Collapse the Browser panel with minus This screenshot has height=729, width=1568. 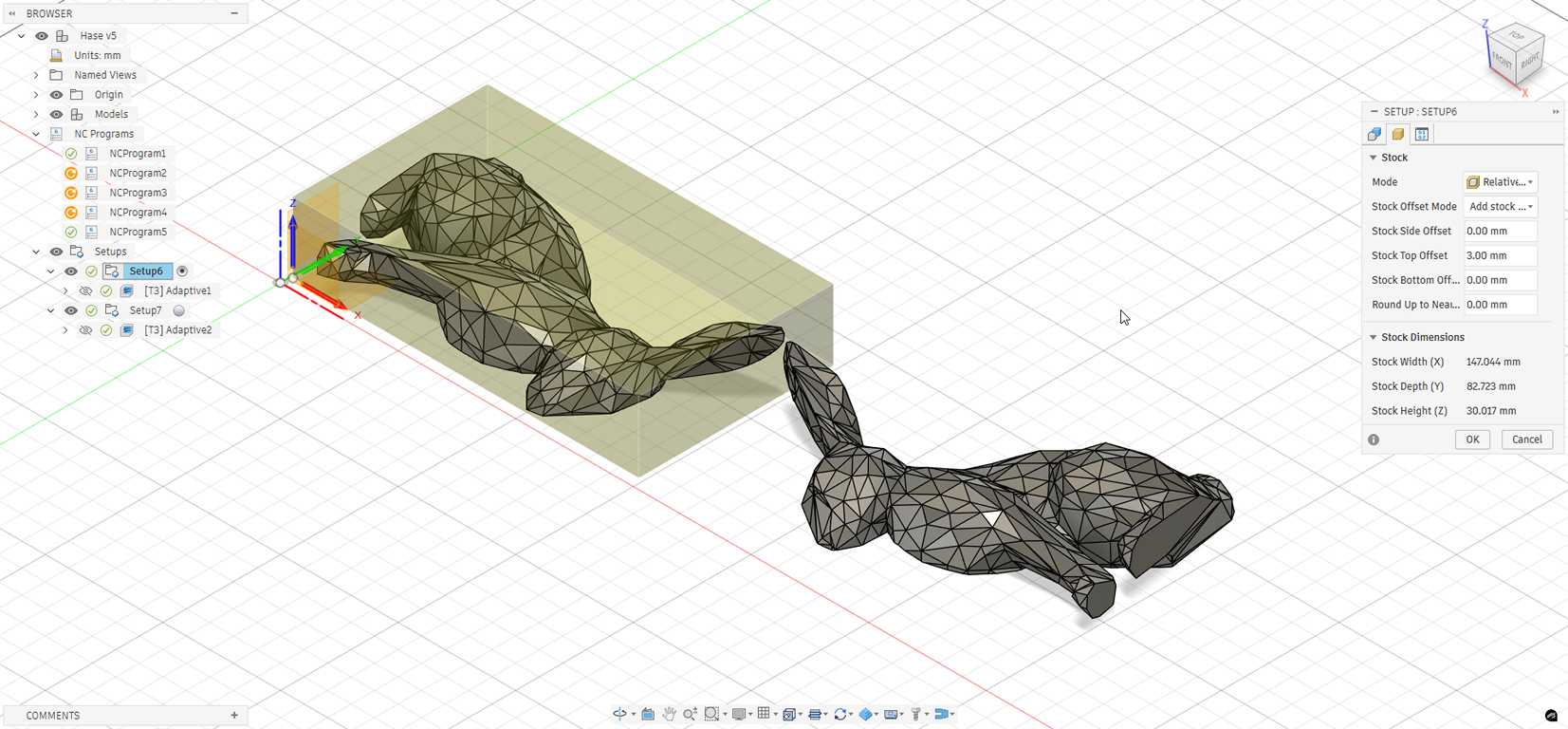(234, 13)
